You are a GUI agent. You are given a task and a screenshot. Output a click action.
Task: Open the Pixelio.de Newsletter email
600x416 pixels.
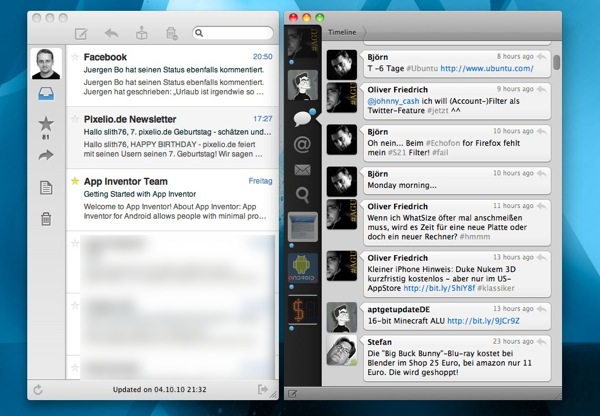[x=172, y=138]
